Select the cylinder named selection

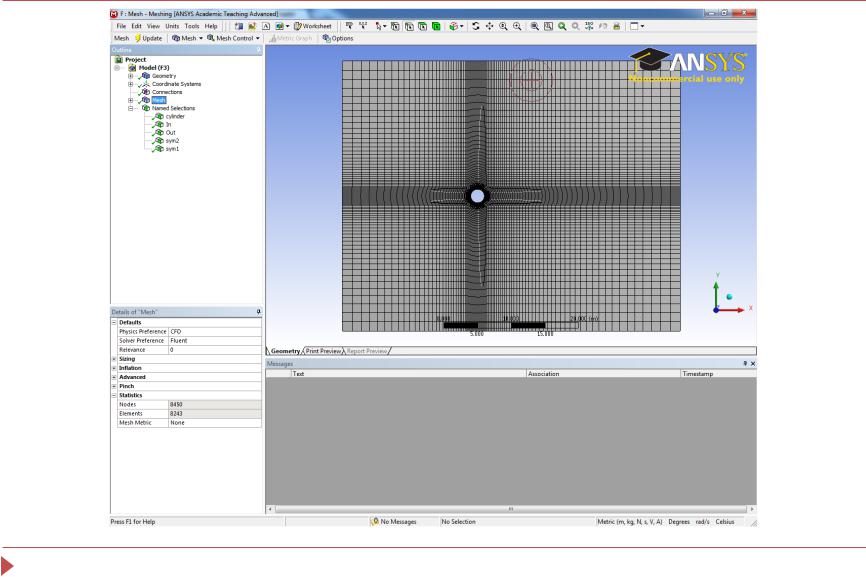point(175,117)
